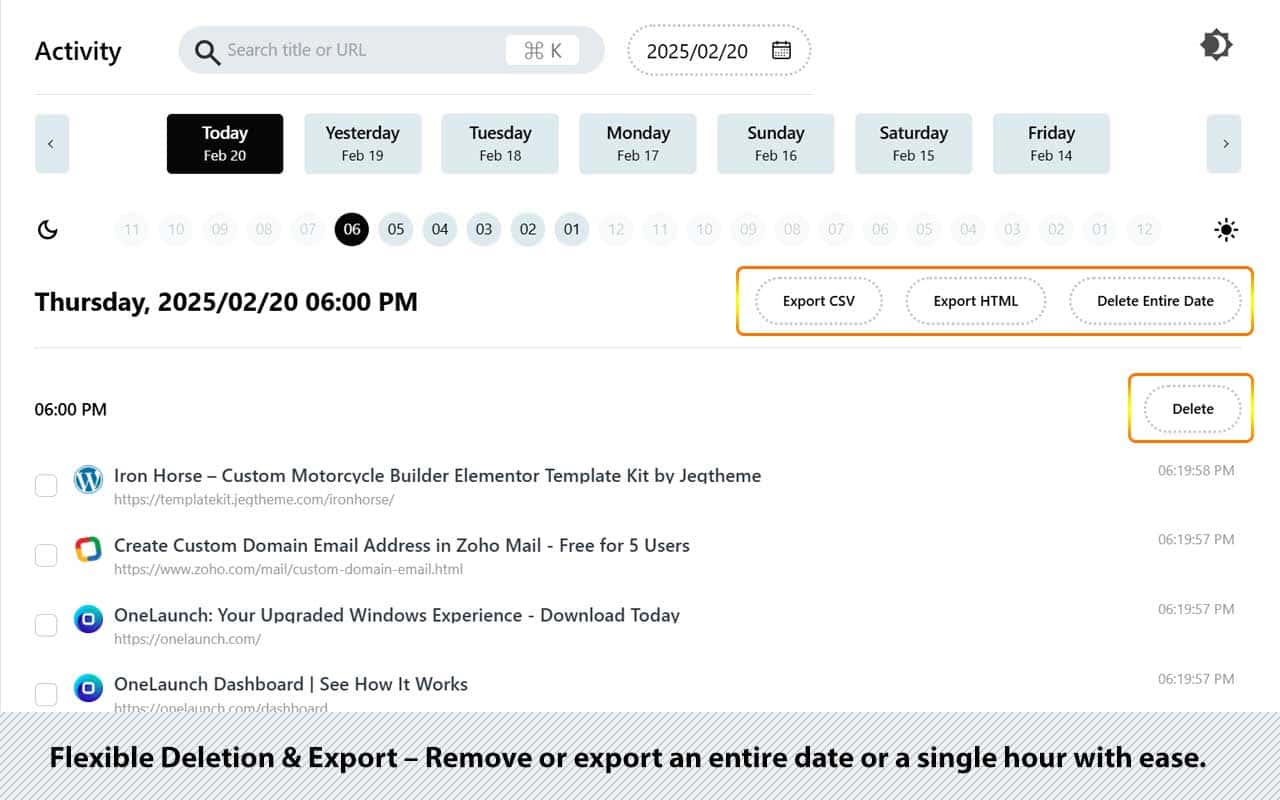1280x800 pixels.
Task: Click the crescent moon night icon
Action: 48,230
